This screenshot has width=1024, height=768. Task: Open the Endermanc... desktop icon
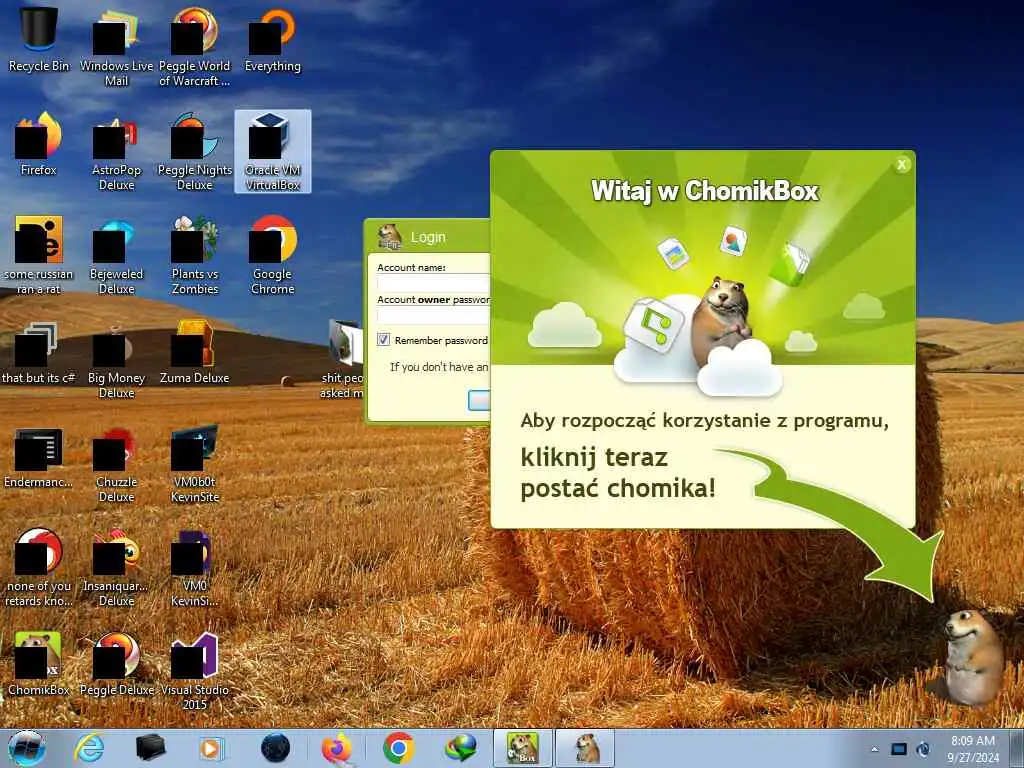pyautogui.click(x=39, y=457)
